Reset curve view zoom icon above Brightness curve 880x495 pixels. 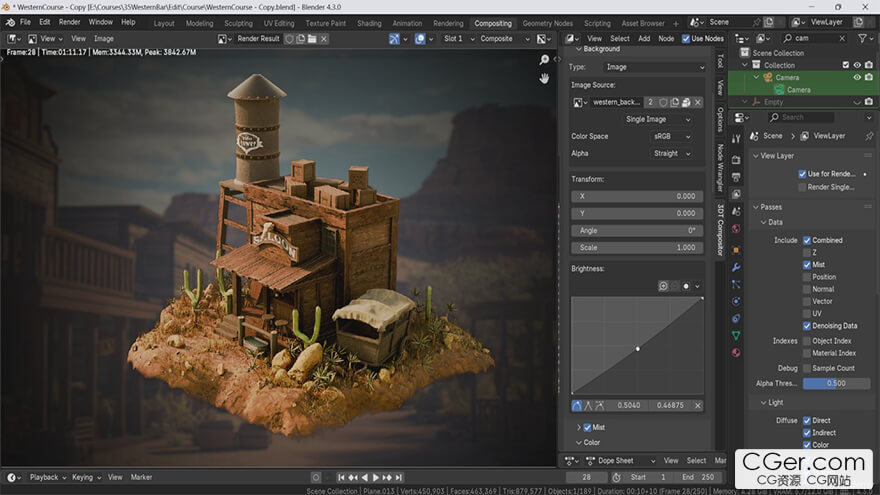pyautogui.click(x=663, y=286)
